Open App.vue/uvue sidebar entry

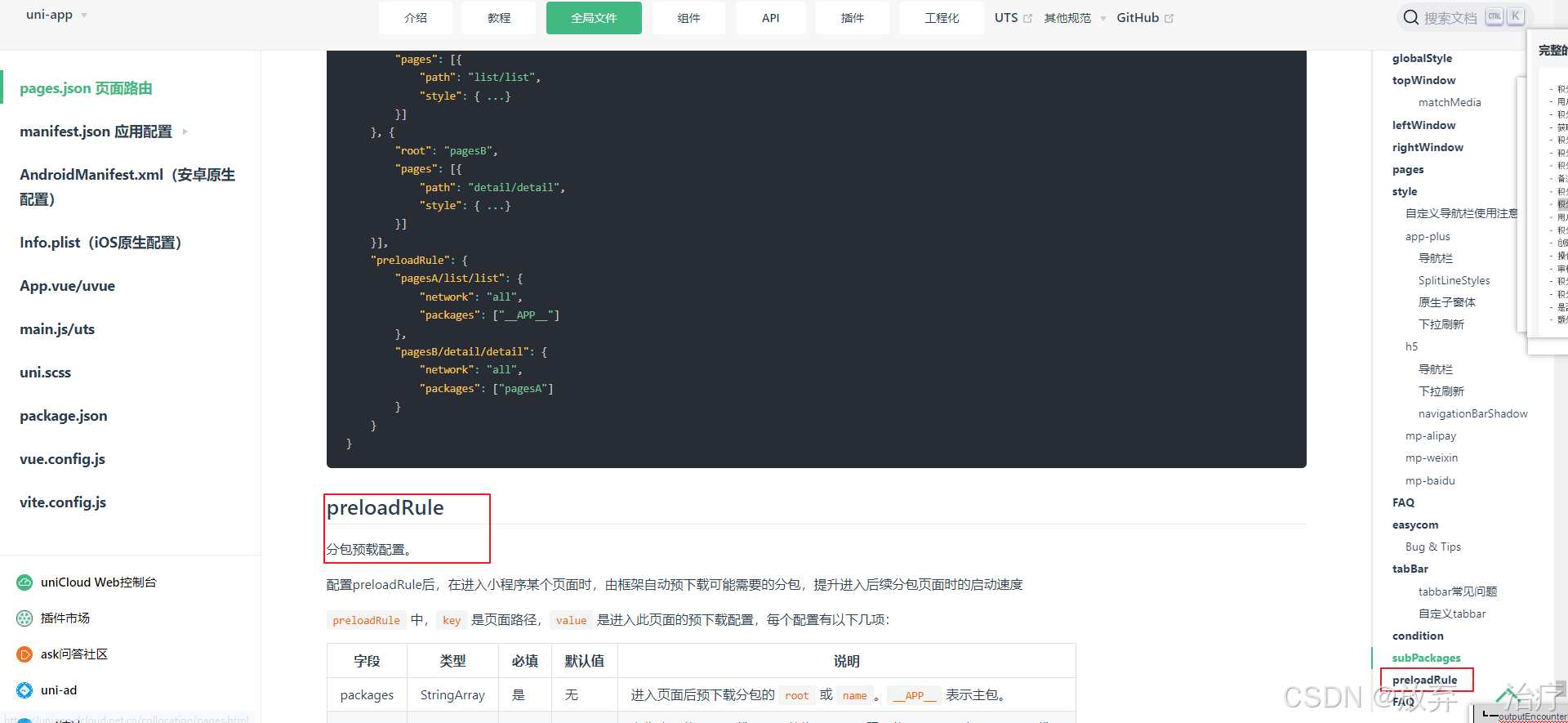67,286
